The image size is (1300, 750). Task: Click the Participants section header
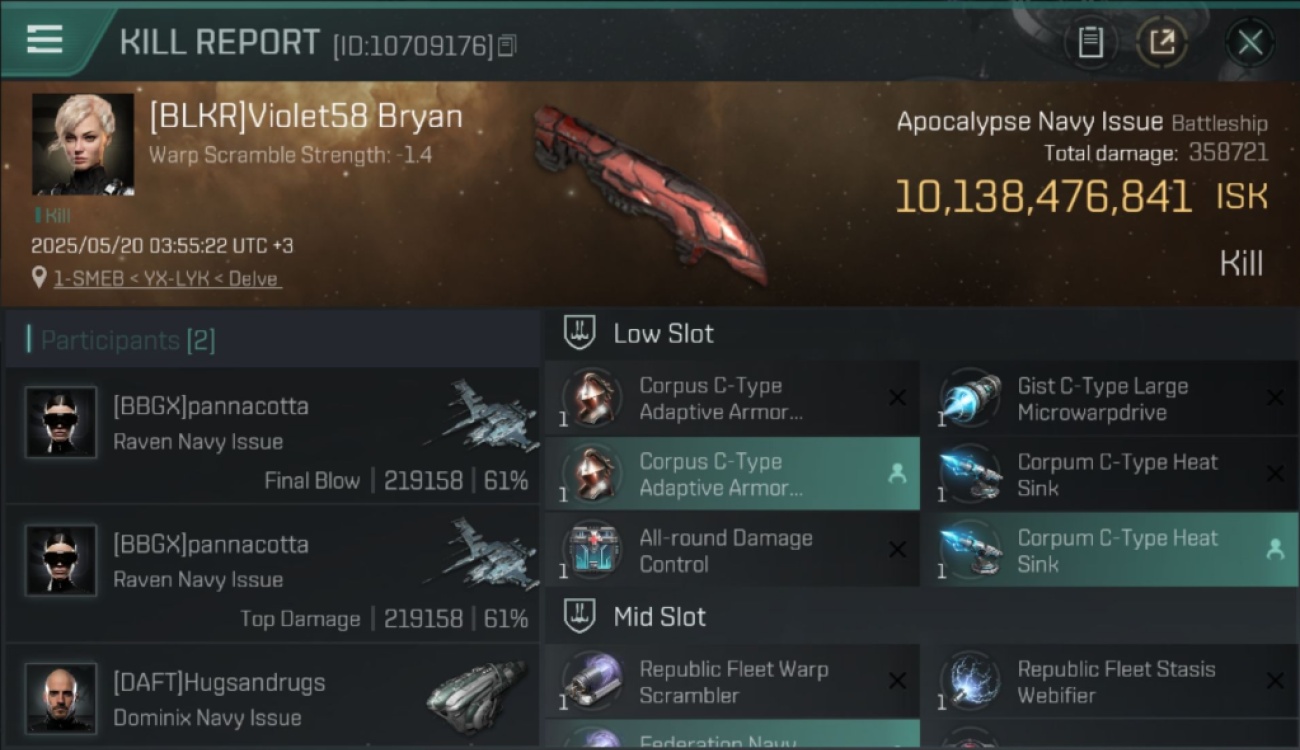(x=127, y=340)
